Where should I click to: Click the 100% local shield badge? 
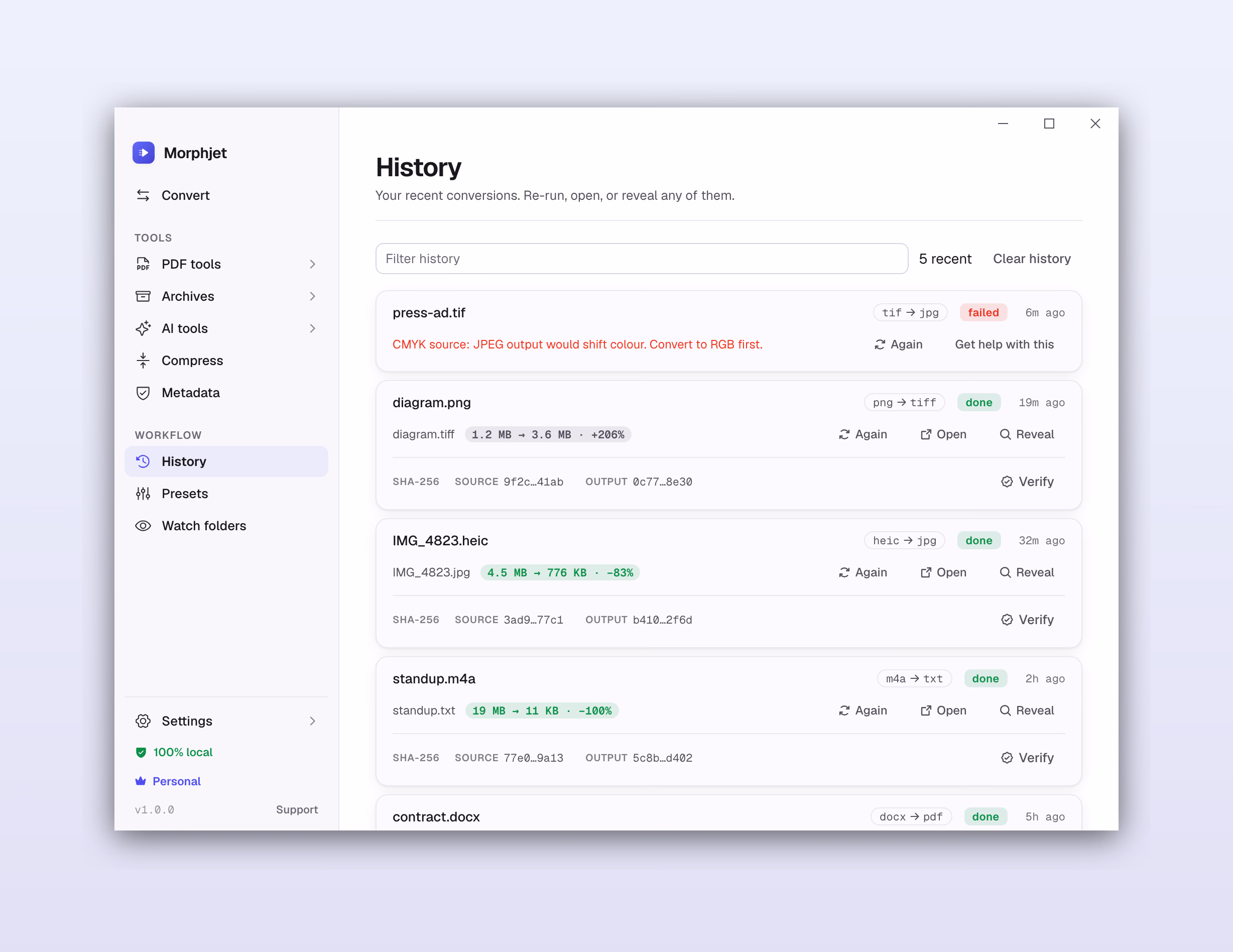click(174, 752)
